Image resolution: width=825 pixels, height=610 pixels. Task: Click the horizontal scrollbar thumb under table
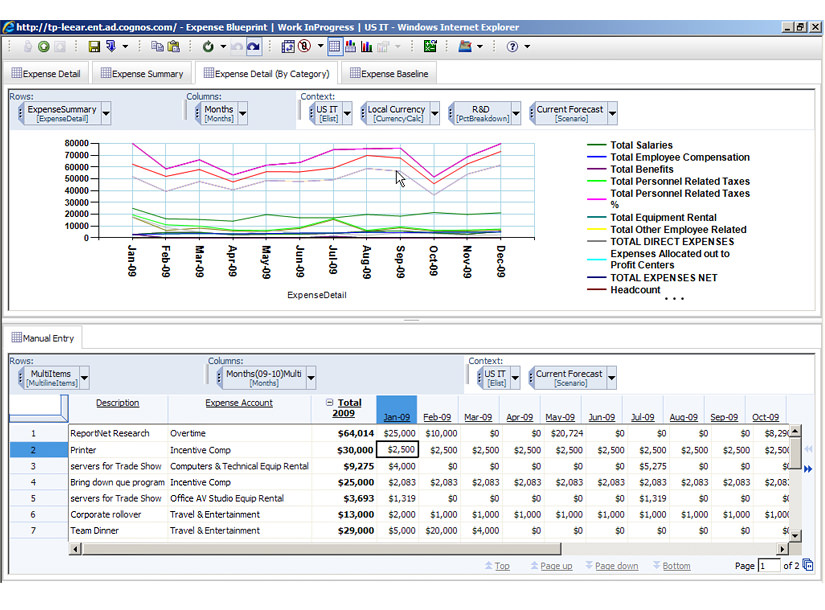point(321,549)
